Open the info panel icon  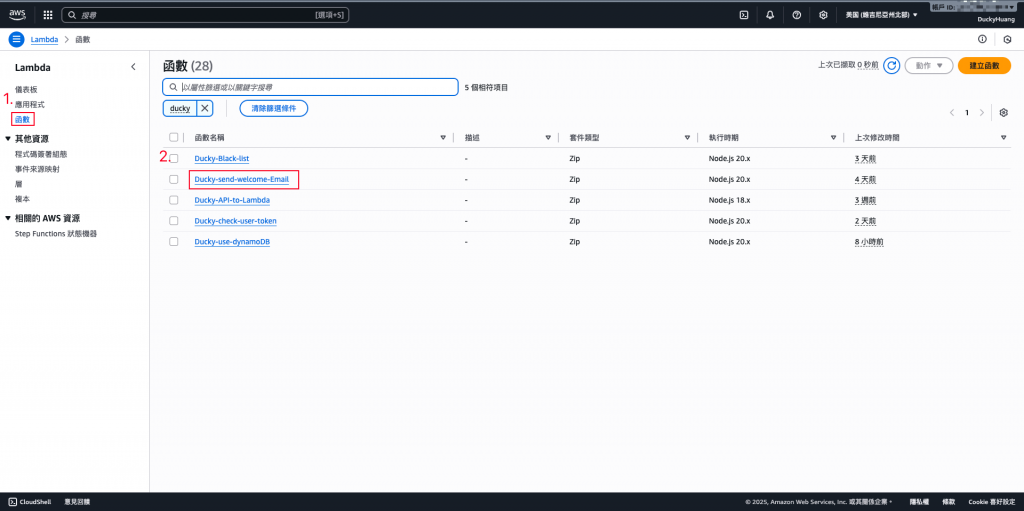click(982, 39)
